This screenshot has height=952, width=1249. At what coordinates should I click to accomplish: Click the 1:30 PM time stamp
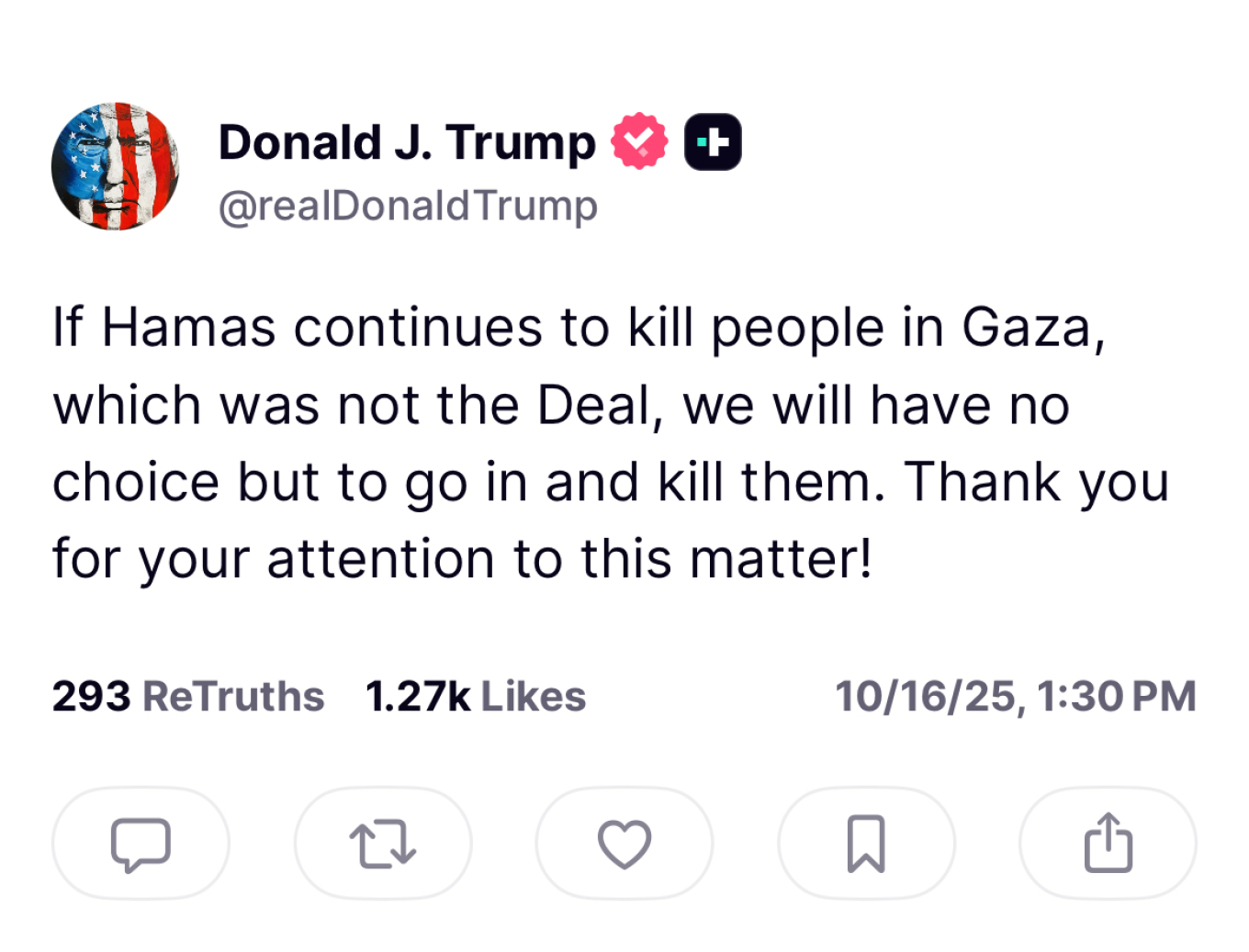[x=1117, y=696]
